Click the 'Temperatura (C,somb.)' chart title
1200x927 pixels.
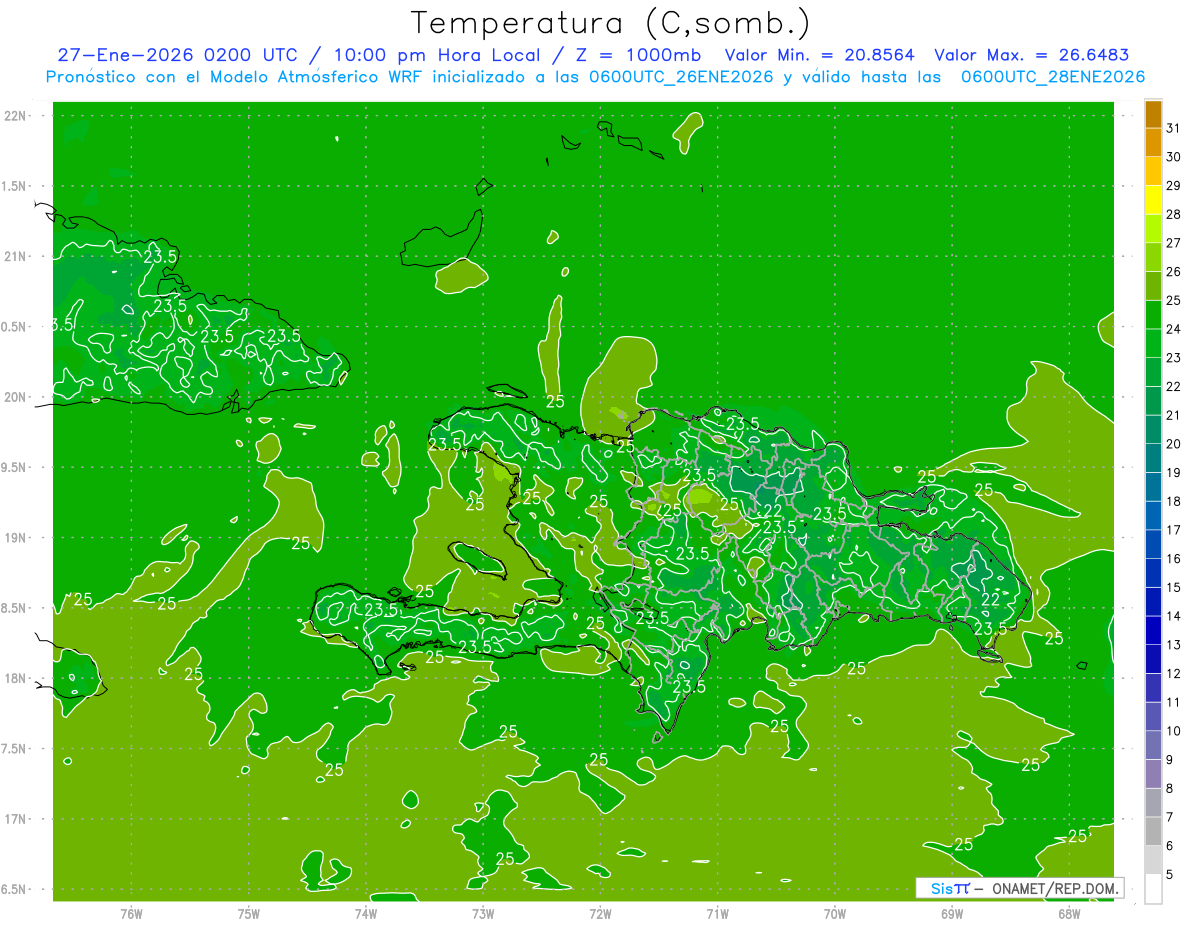click(609, 24)
